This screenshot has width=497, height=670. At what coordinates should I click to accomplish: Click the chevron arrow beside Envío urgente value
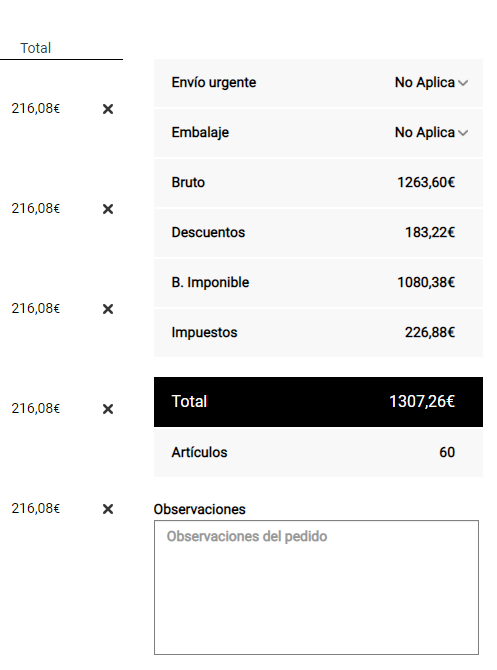(x=463, y=83)
